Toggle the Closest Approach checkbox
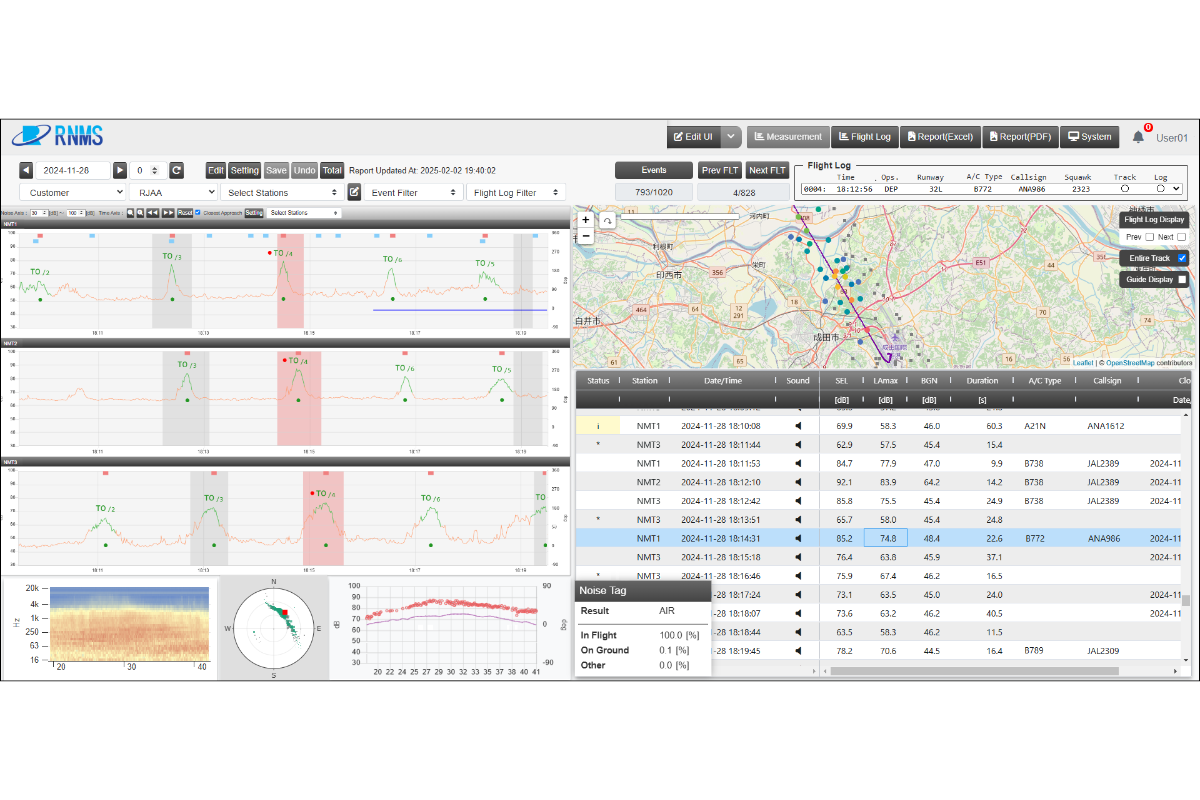 197,212
